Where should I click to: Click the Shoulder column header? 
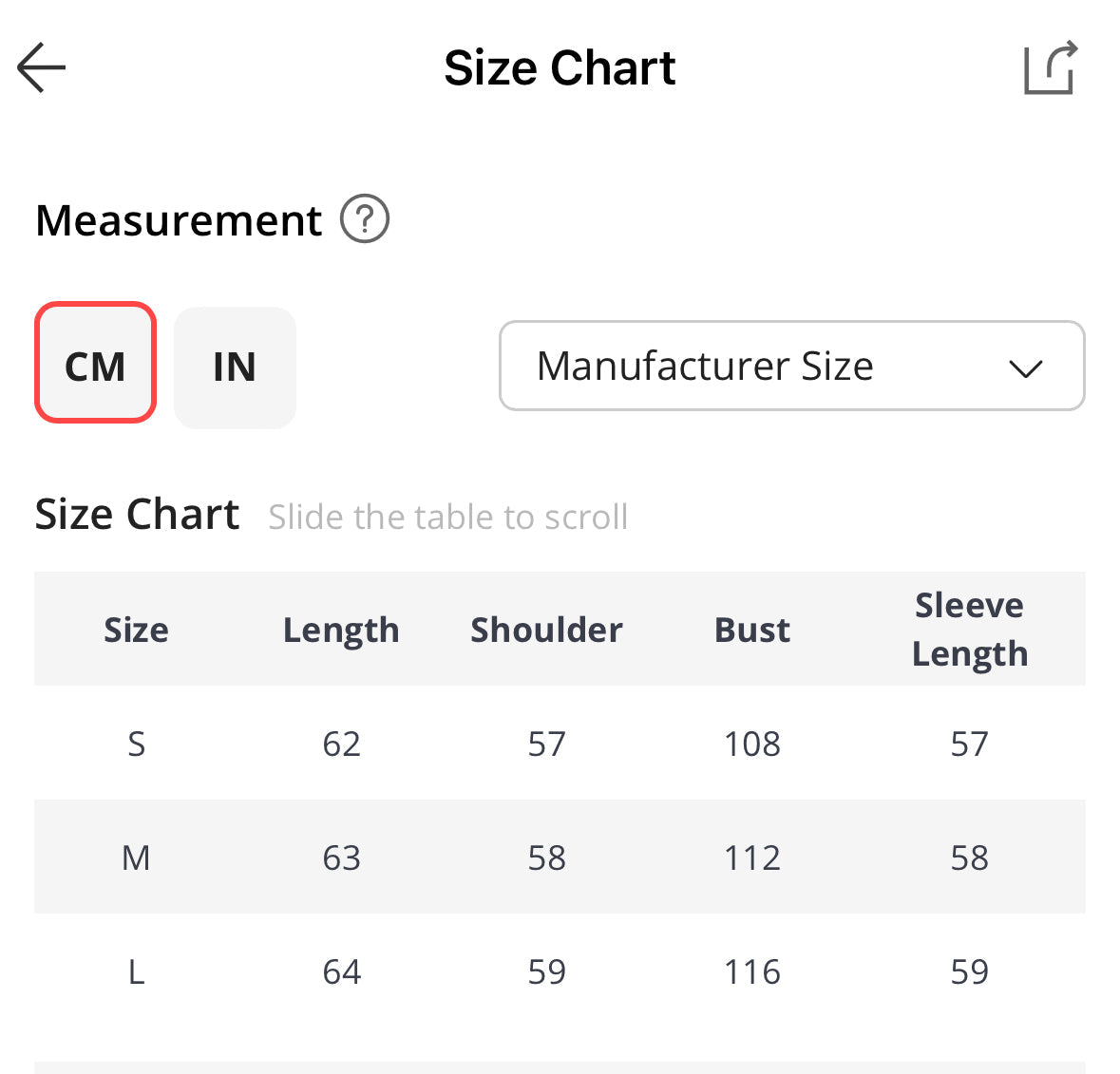(x=546, y=630)
